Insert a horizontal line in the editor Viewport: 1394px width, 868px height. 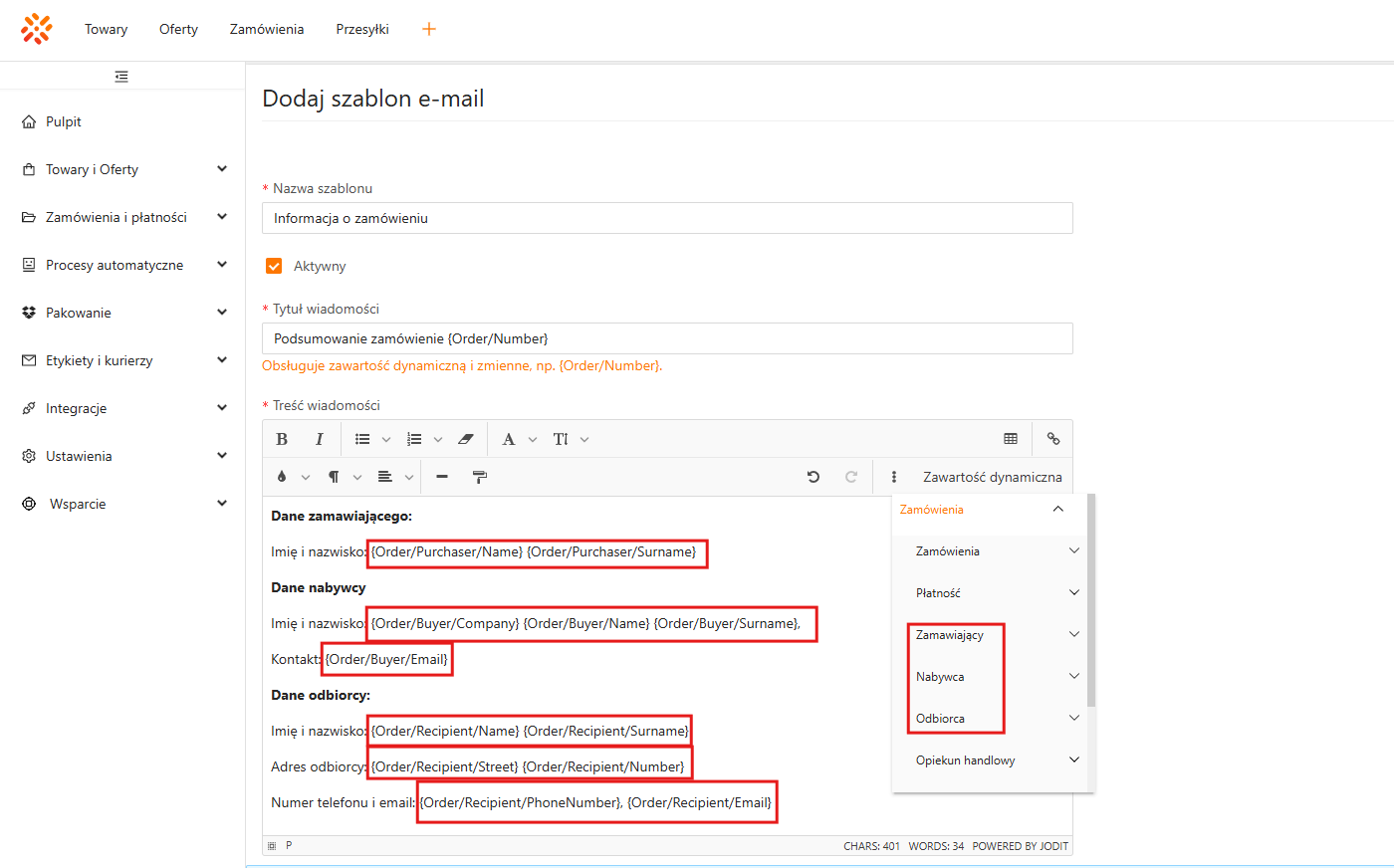coord(442,477)
